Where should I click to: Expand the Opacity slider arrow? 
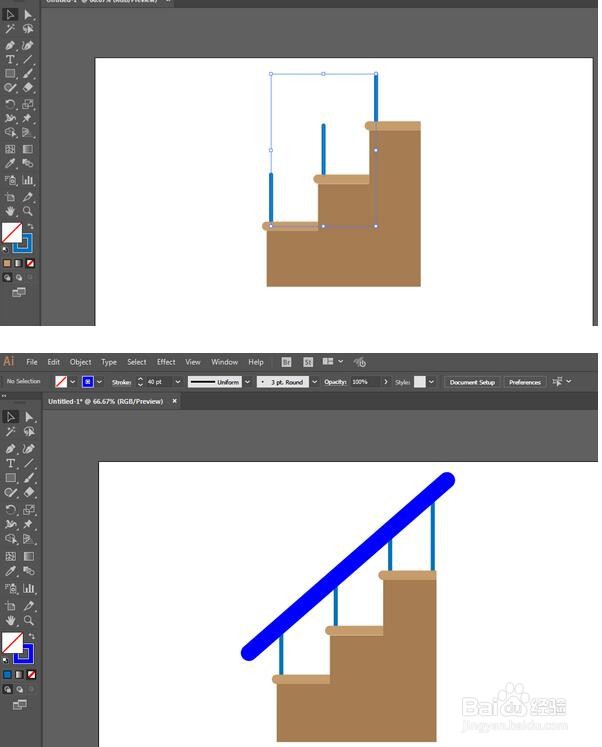point(386,382)
